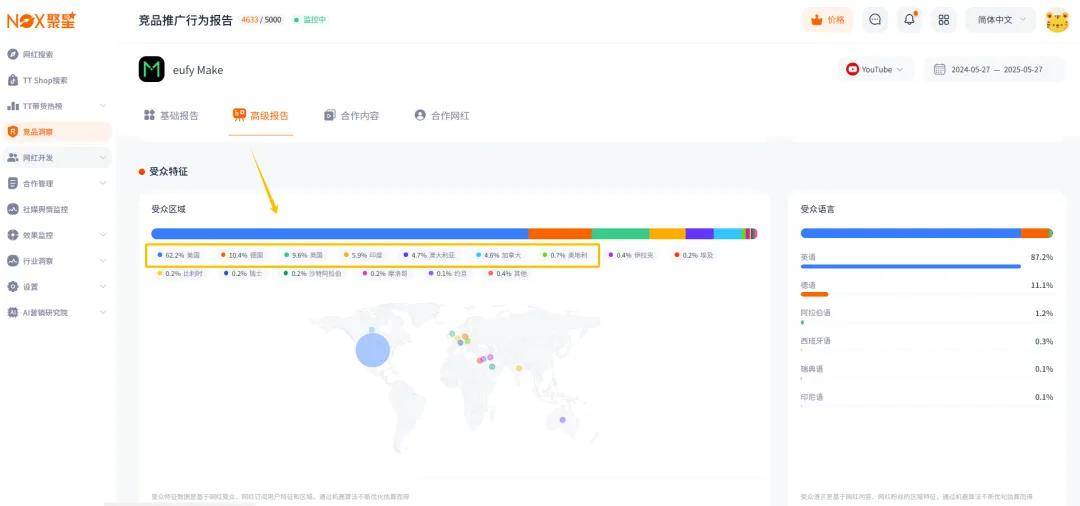The image size is (1080, 506).
Task: Click the eufy Make brand logo
Action: [152, 70]
